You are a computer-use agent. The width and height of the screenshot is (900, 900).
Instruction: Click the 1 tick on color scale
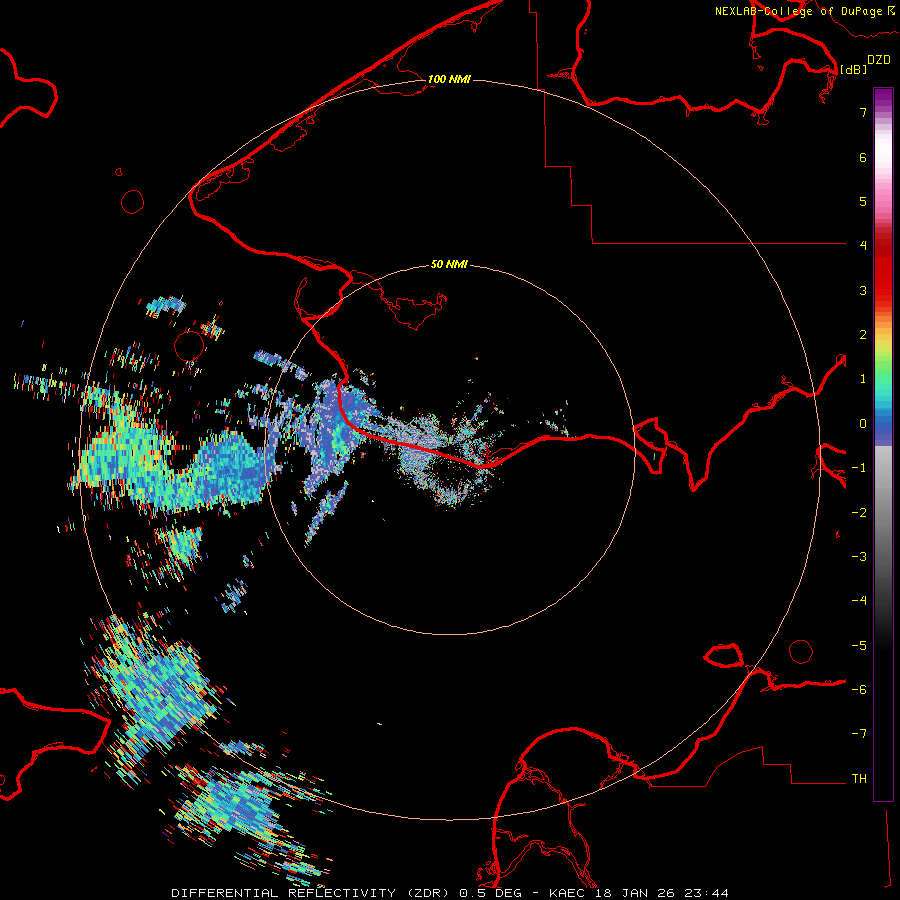pos(863,379)
